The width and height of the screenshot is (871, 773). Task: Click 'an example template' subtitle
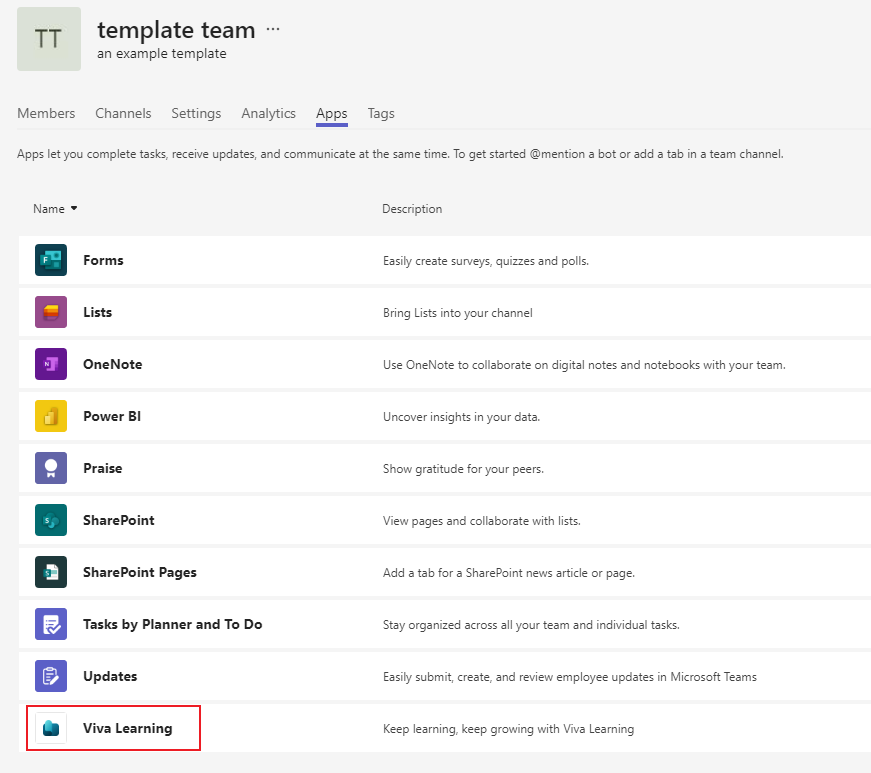coord(162,53)
